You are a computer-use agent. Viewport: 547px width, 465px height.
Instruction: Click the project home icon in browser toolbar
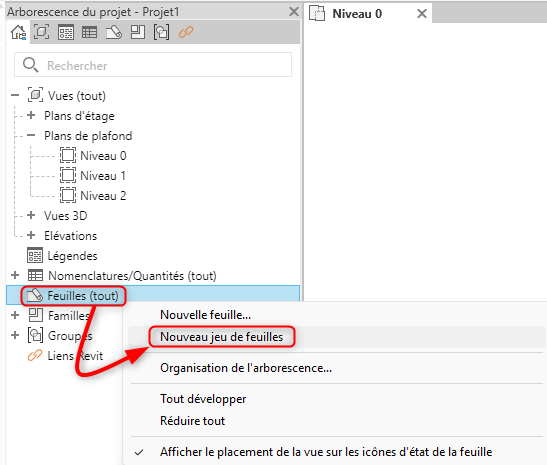18,32
